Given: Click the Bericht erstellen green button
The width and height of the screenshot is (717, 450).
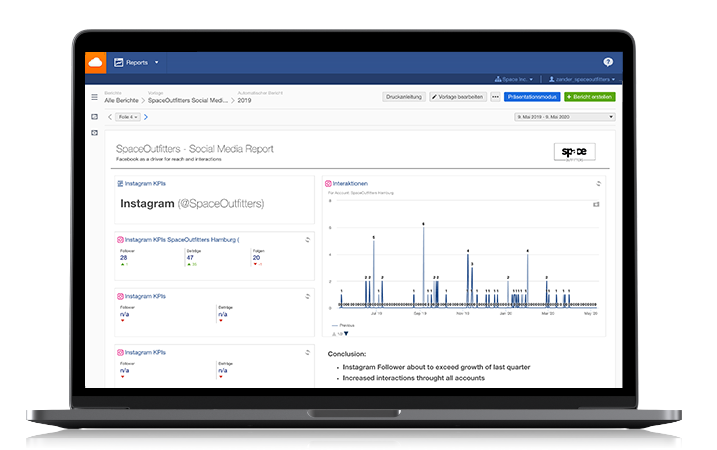Looking at the screenshot, I should click(590, 97).
